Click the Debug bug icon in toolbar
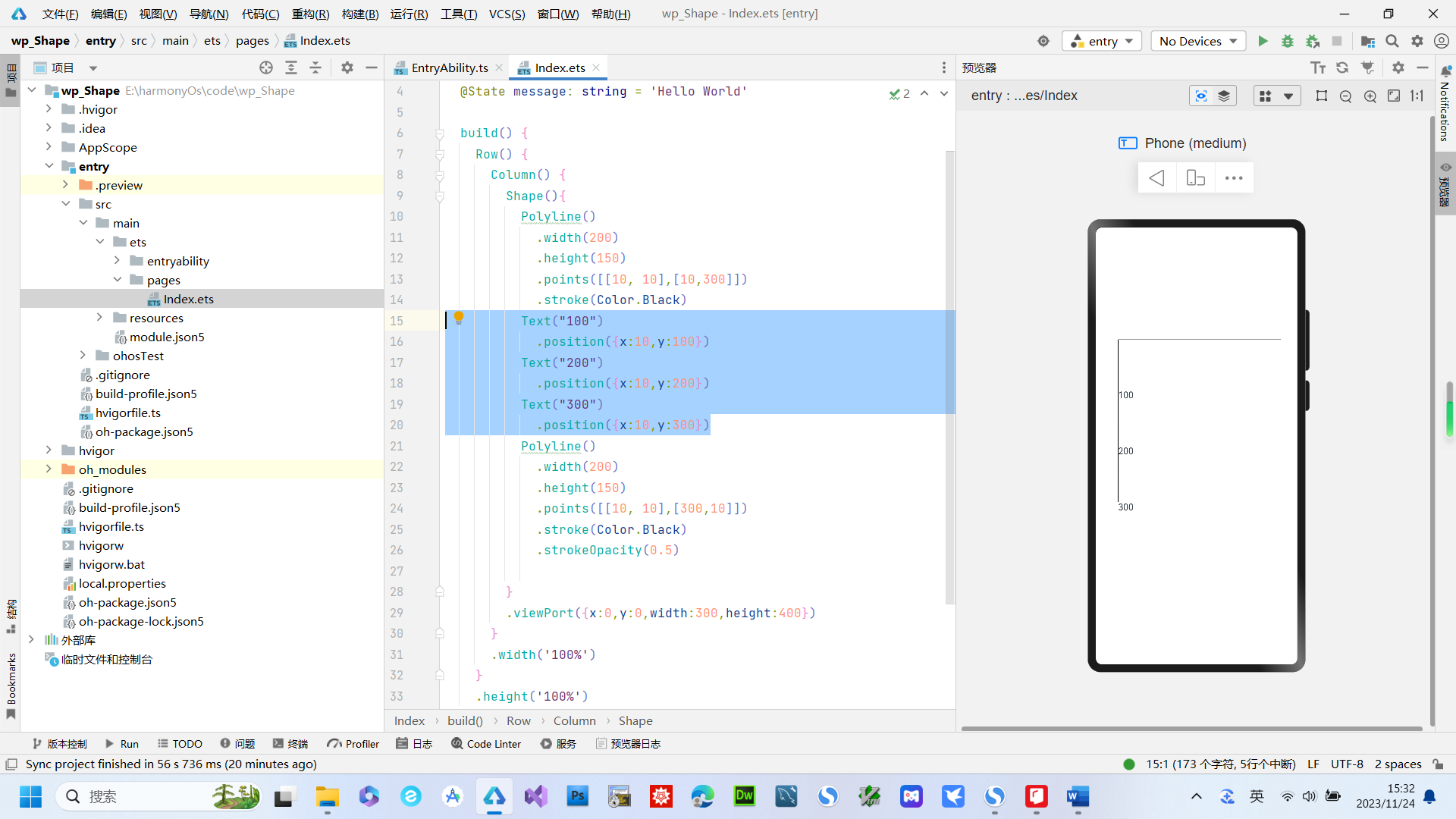 click(x=1287, y=41)
